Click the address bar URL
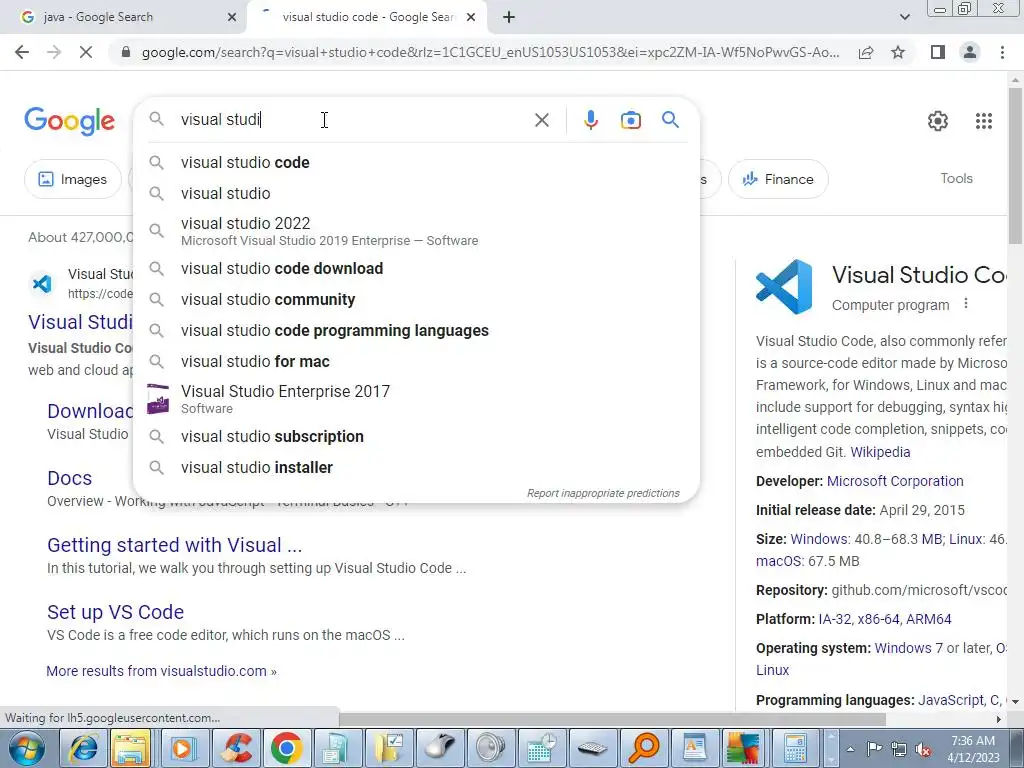 pos(490,52)
